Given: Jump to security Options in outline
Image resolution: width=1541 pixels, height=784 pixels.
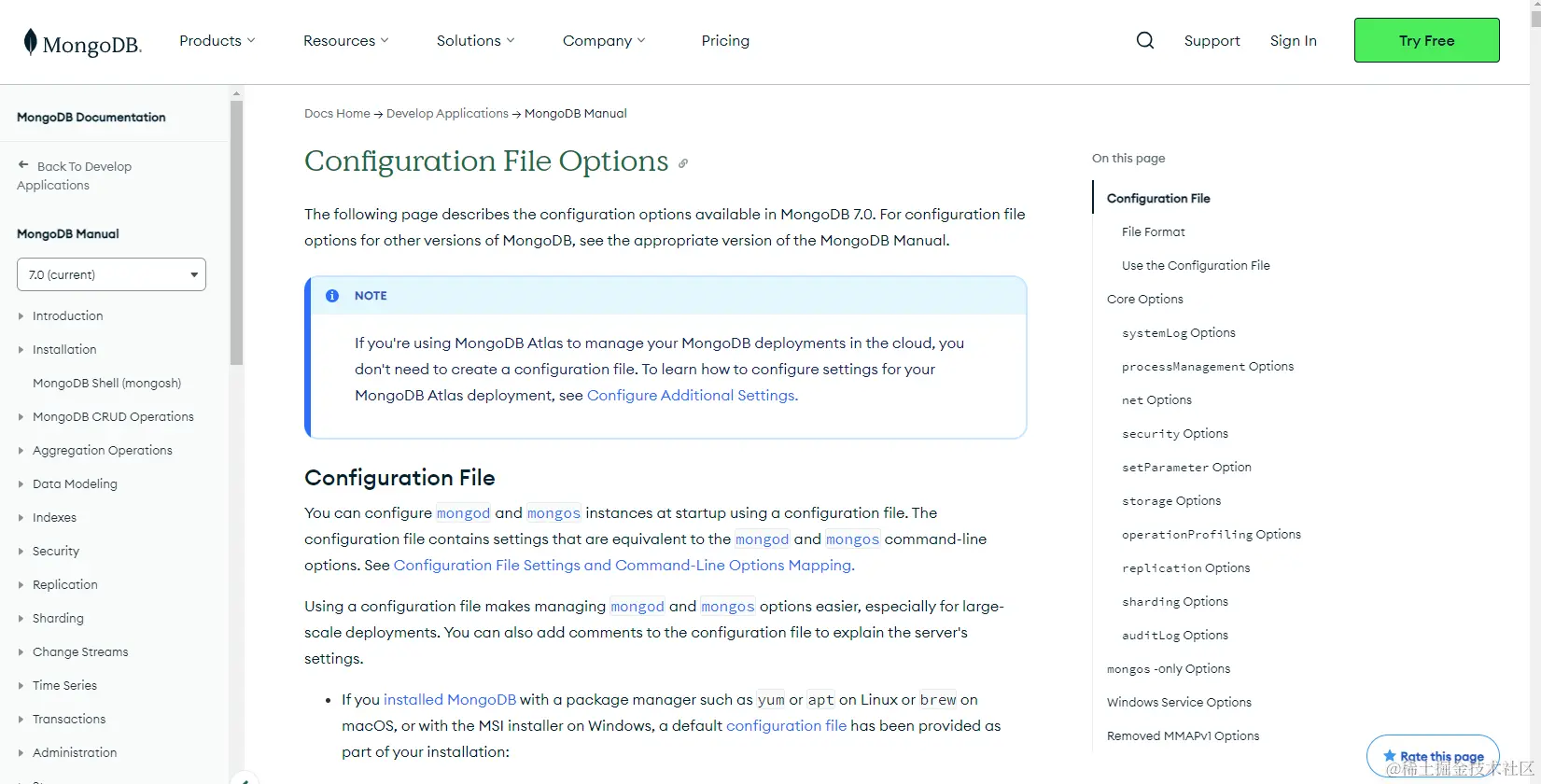Looking at the screenshot, I should point(1175,433).
